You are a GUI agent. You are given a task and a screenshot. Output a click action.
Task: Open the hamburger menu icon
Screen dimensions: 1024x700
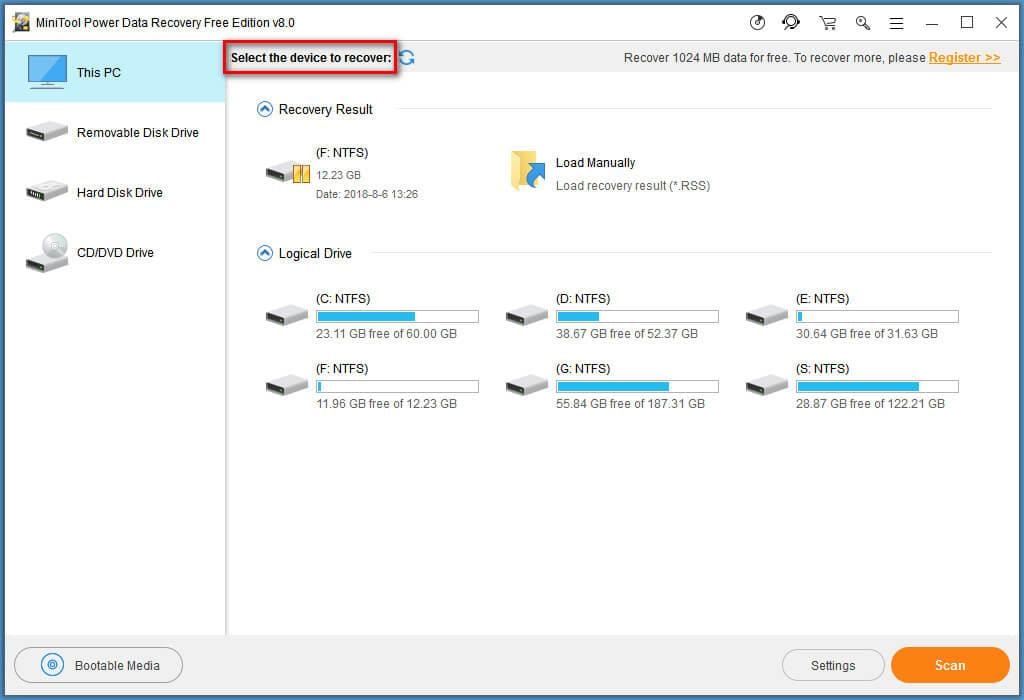tap(897, 24)
